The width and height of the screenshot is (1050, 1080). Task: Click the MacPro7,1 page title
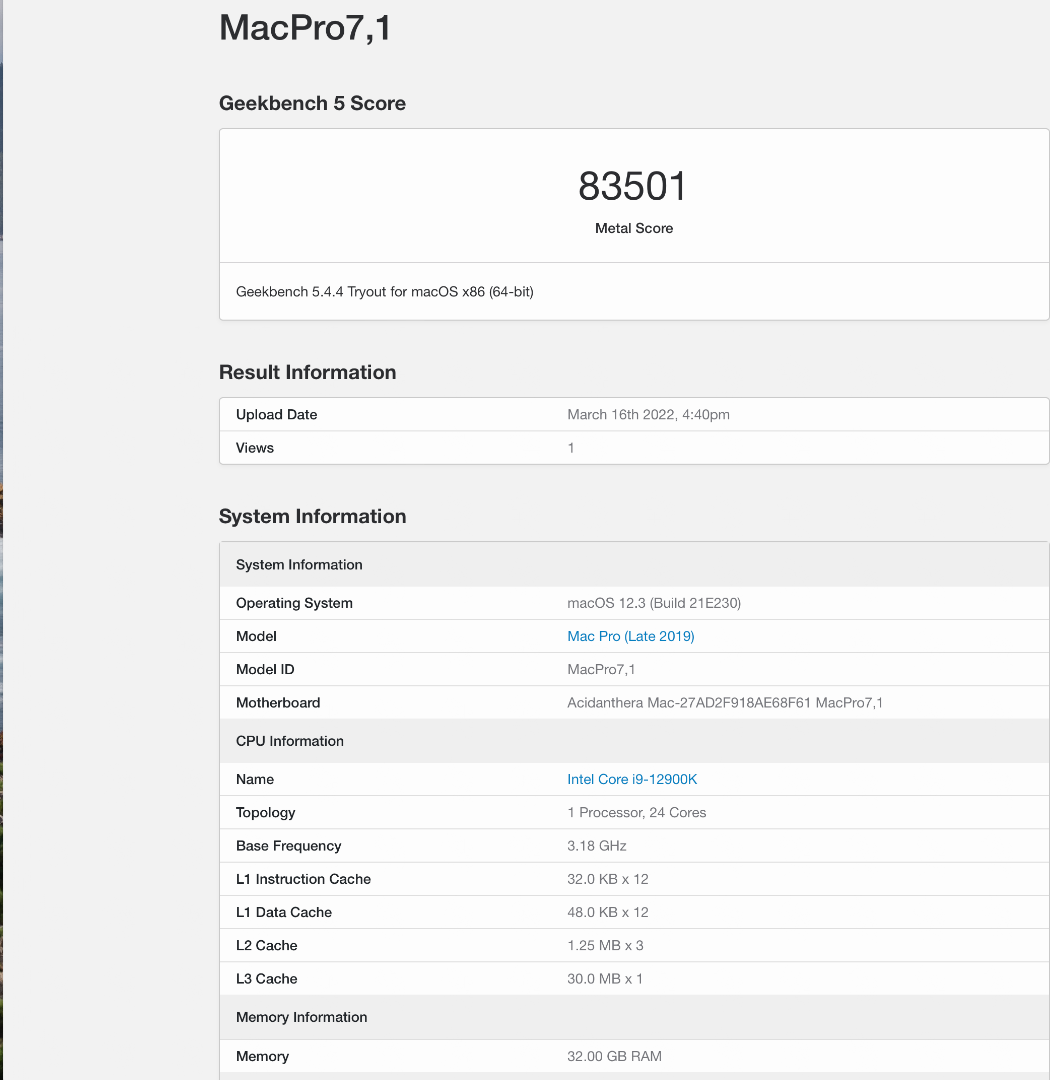[305, 28]
